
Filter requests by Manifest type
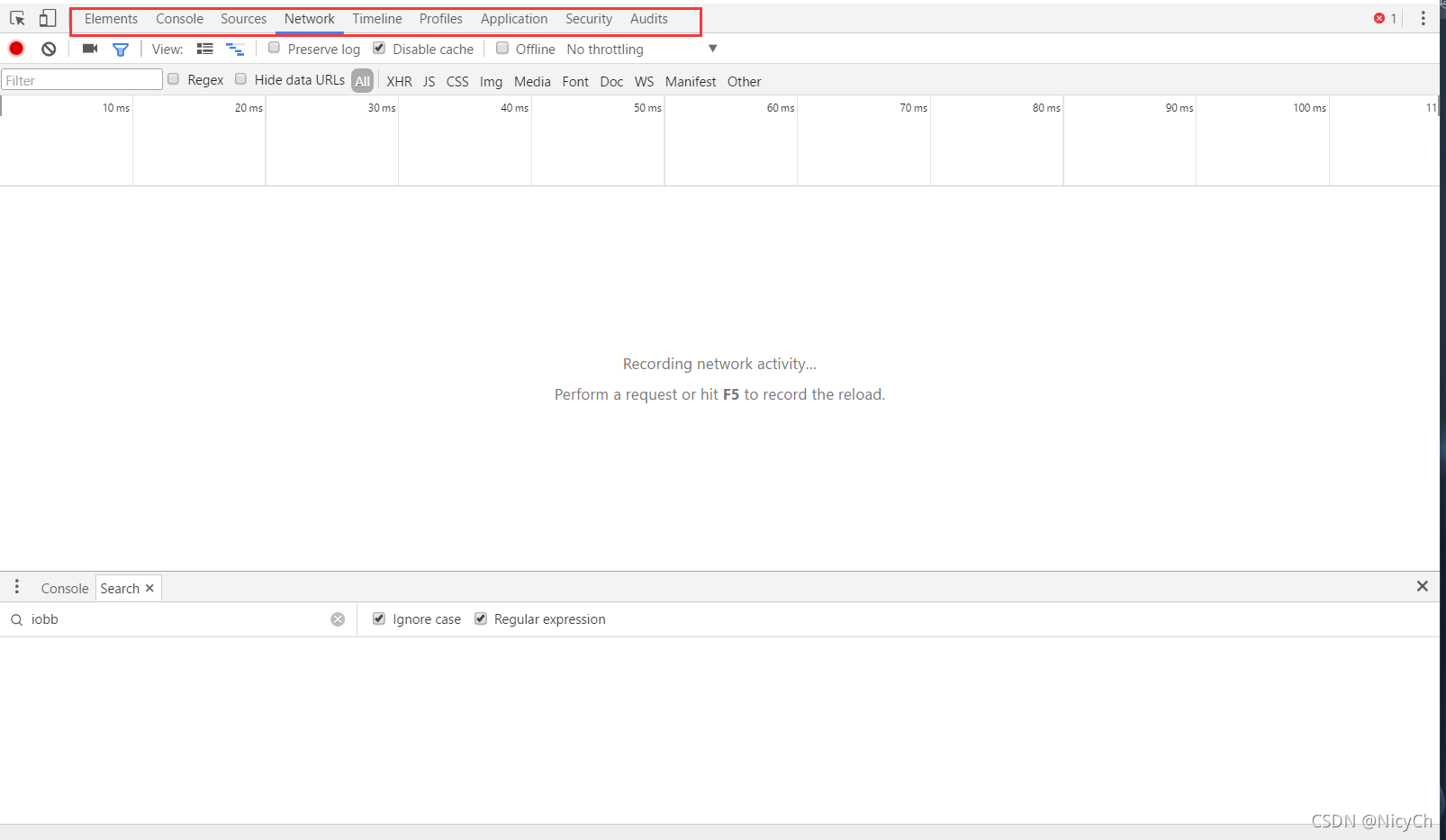point(691,82)
